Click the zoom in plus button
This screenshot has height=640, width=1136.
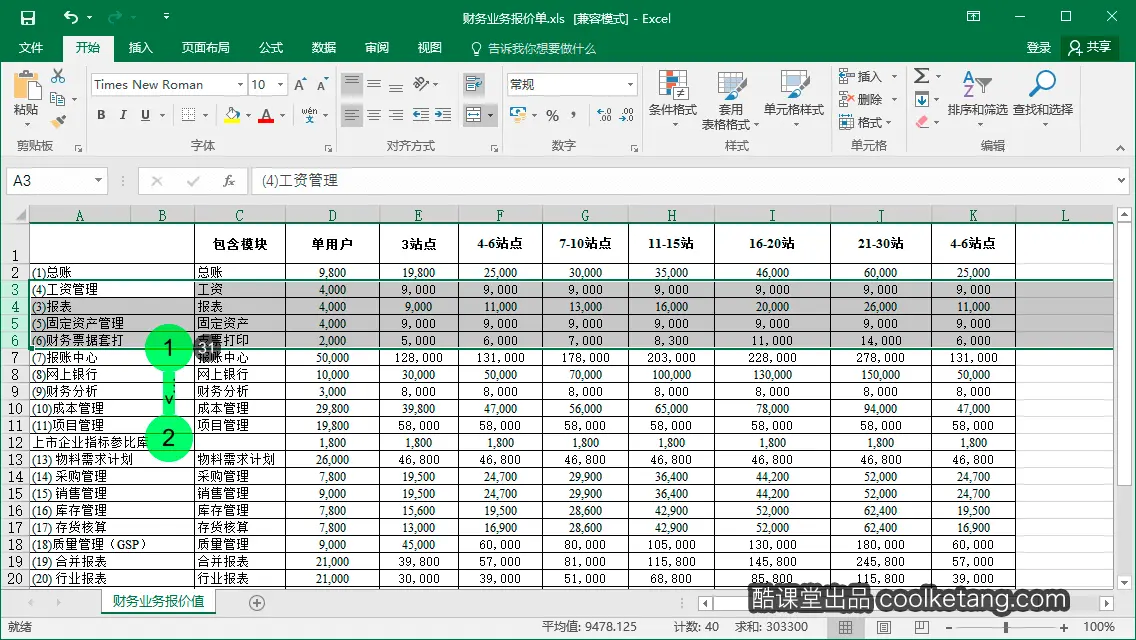(x=1064, y=628)
